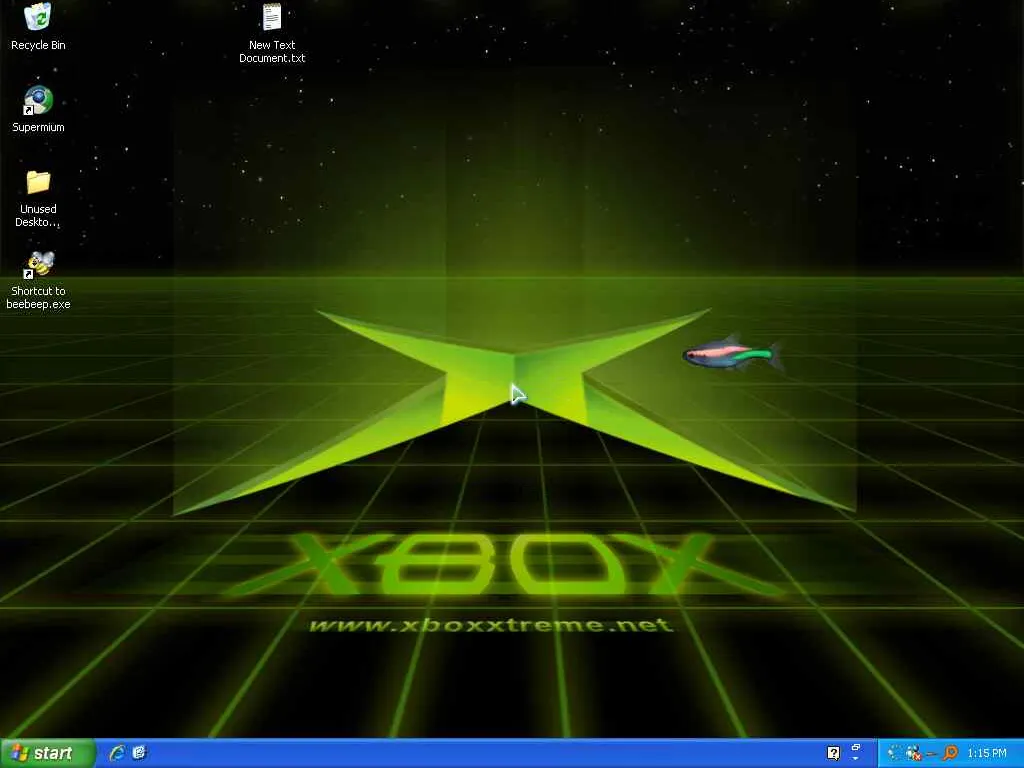1024x768 pixels.
Task: Click the question mark help icon on taskbar
Action: (x=833, y=753)
